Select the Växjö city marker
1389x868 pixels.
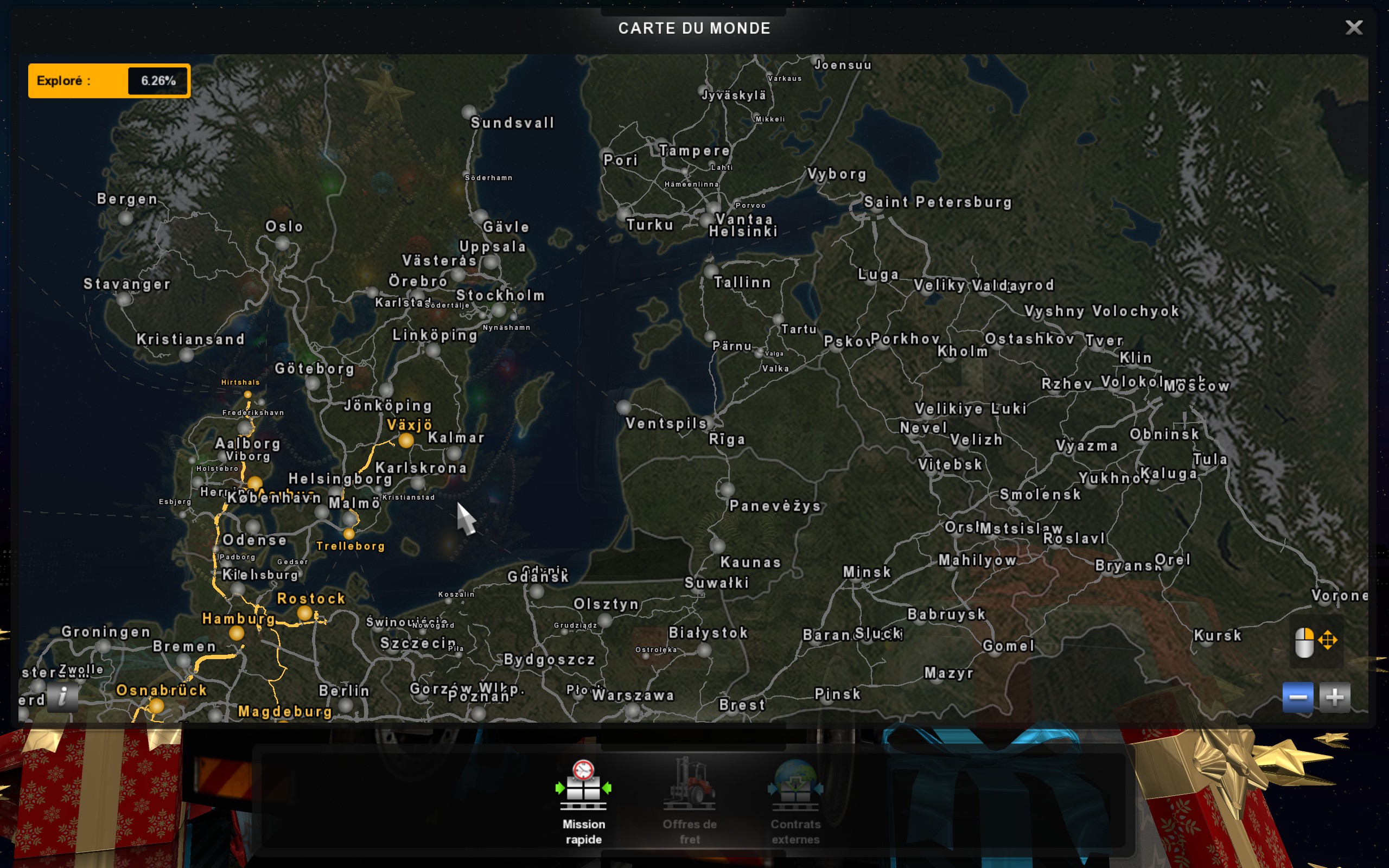406,441
